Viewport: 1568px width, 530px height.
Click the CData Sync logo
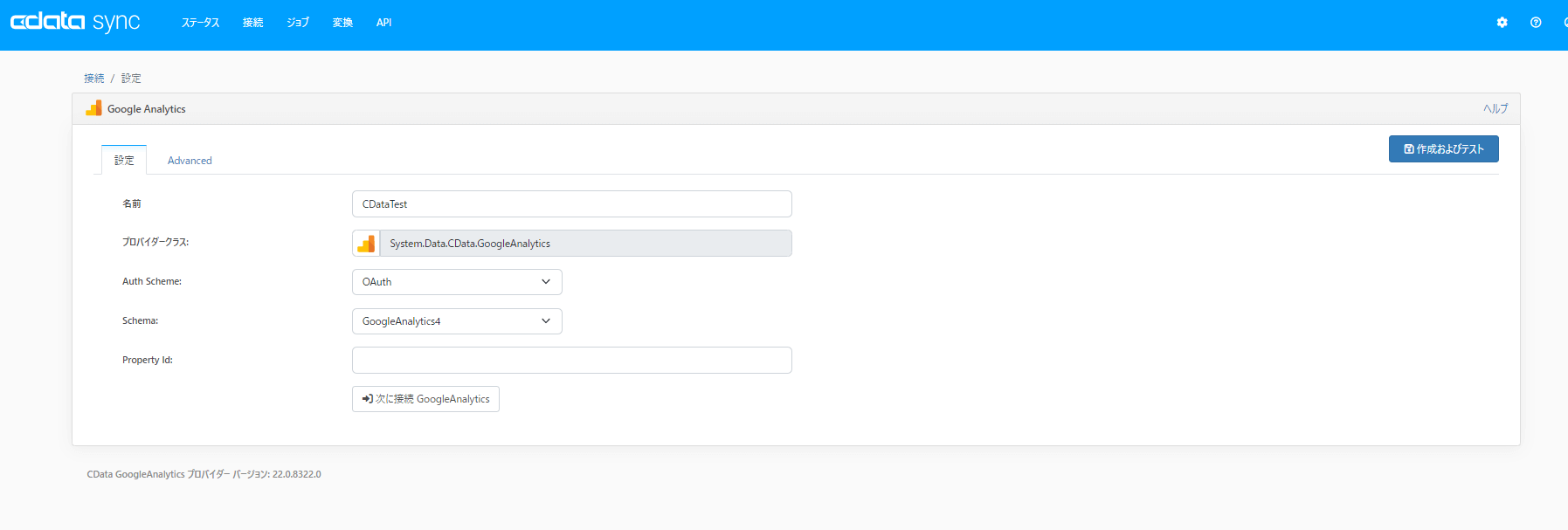75,22
